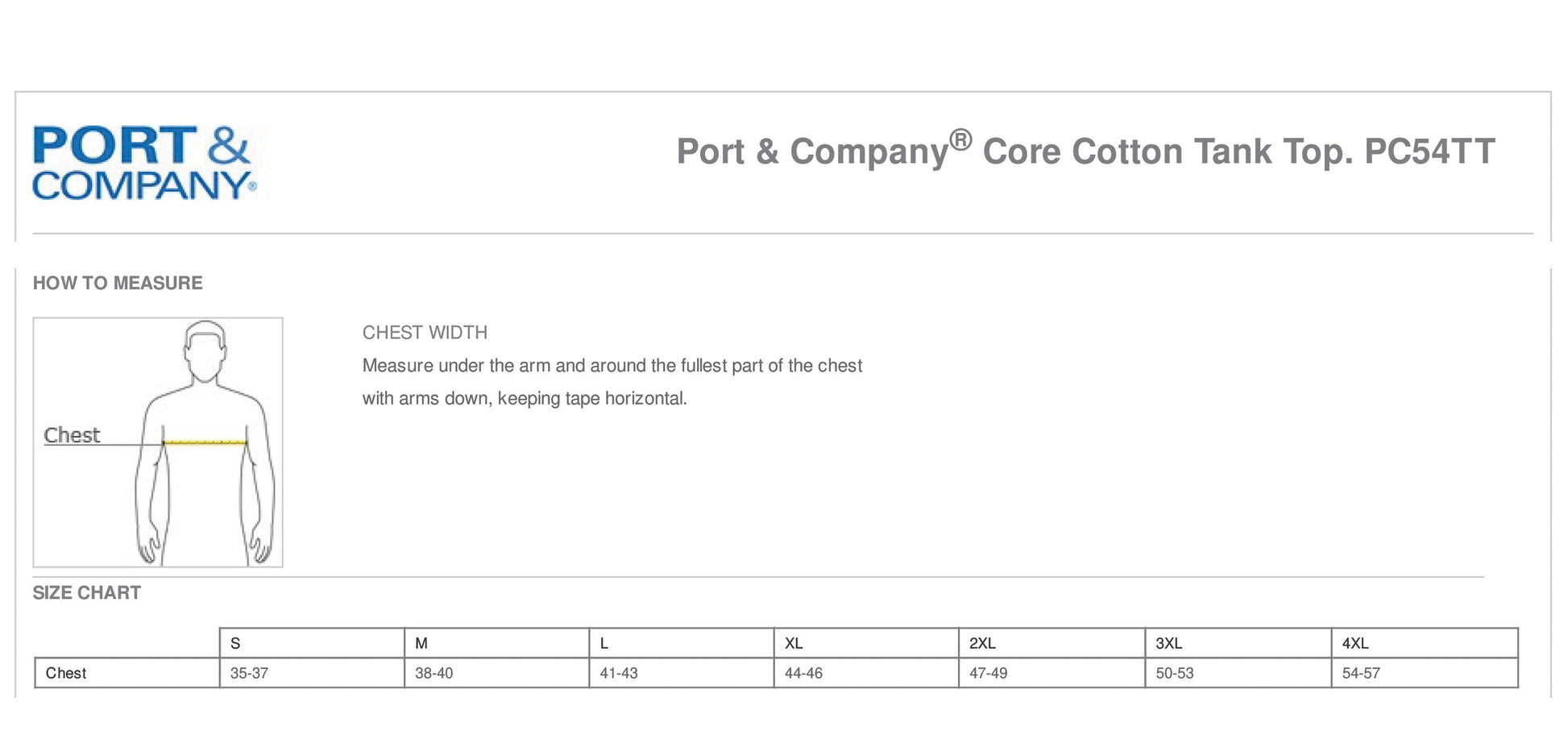Click the measurement instruction paragraph
Screen dimensions: 1568x756
612,382
